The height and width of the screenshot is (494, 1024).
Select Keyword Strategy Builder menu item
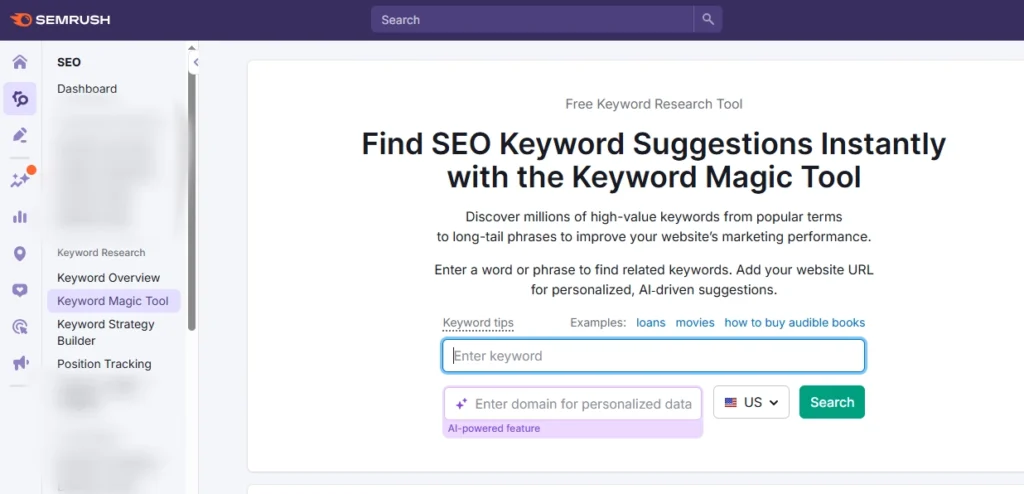point(106,332)
